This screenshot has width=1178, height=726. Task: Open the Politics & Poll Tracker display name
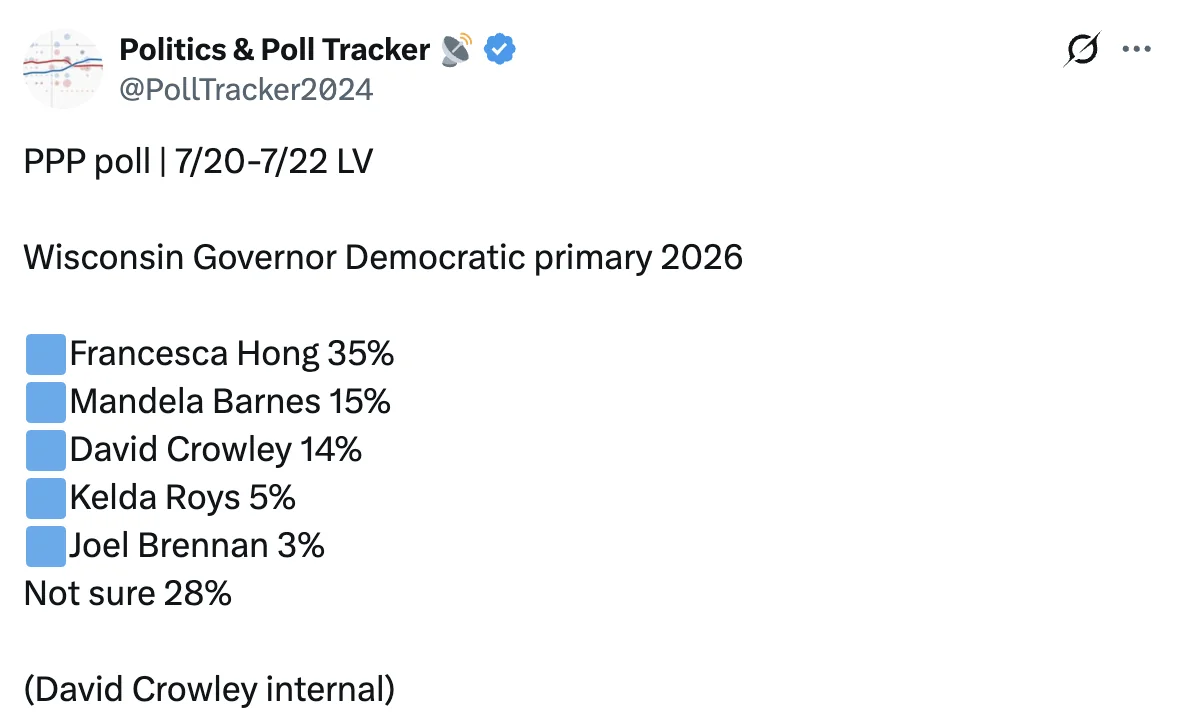coord(274,50)
